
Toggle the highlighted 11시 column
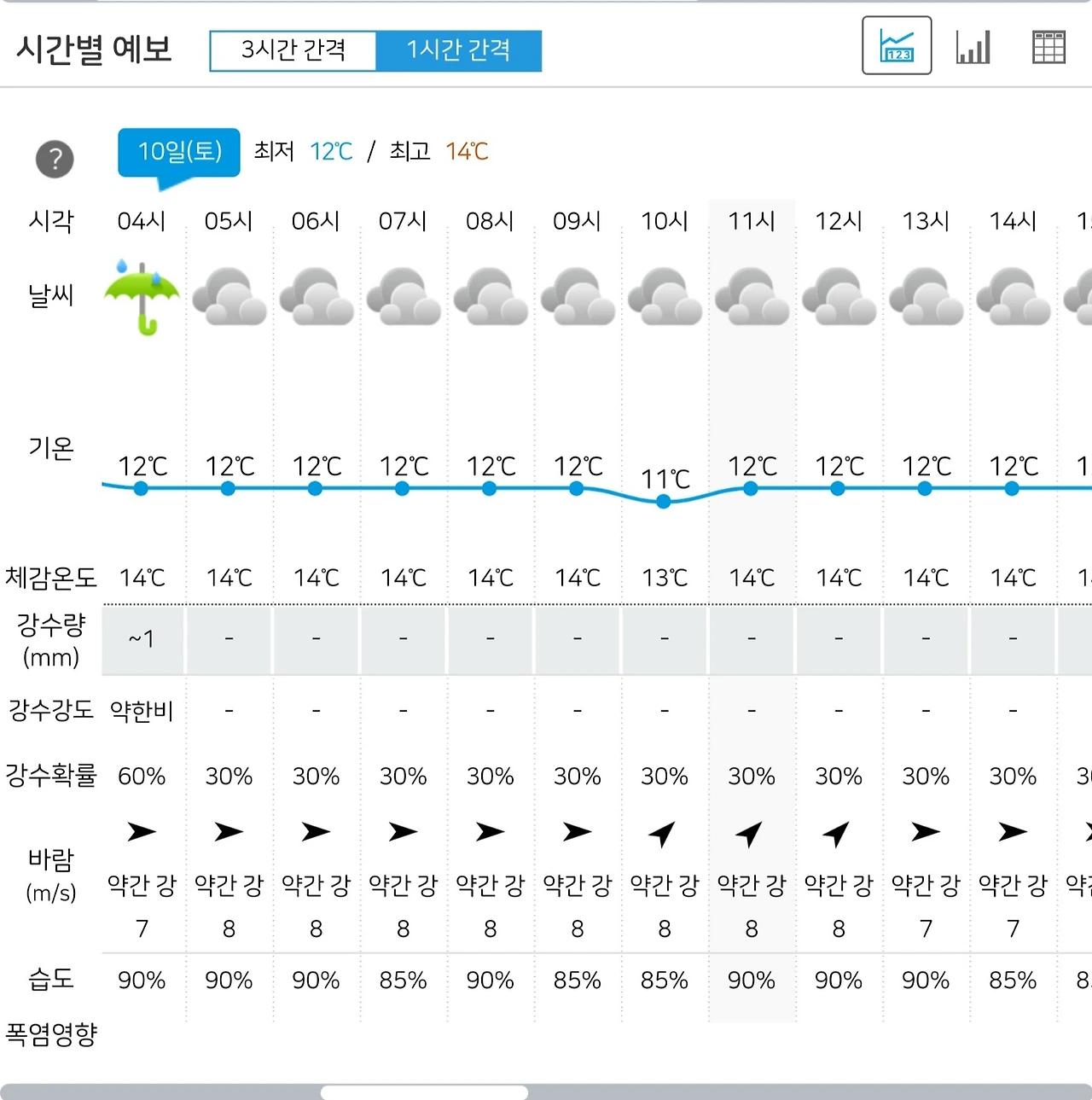[x=752, y=220]
